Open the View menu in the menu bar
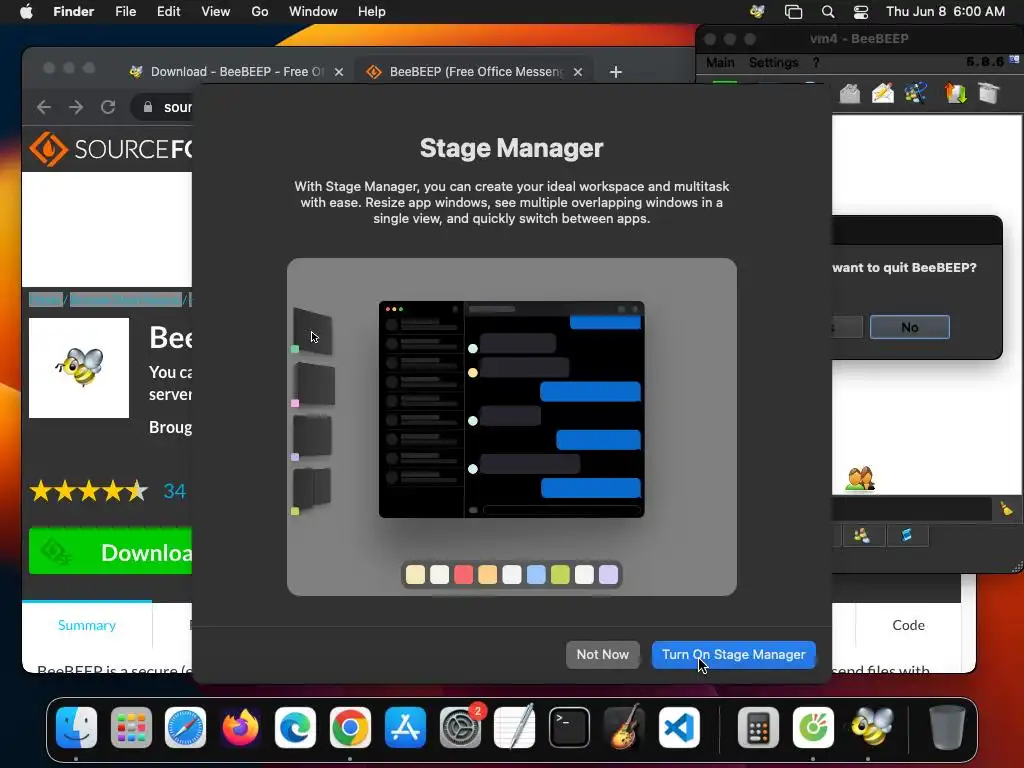 pos(216,12)
